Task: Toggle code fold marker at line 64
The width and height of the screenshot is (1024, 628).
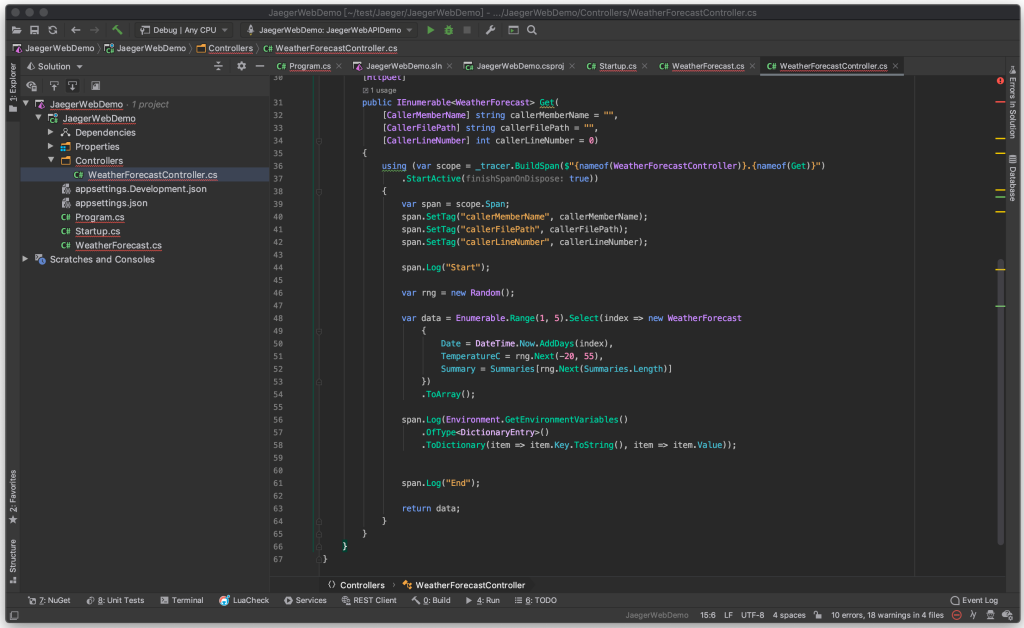Action: pos(319,521)
